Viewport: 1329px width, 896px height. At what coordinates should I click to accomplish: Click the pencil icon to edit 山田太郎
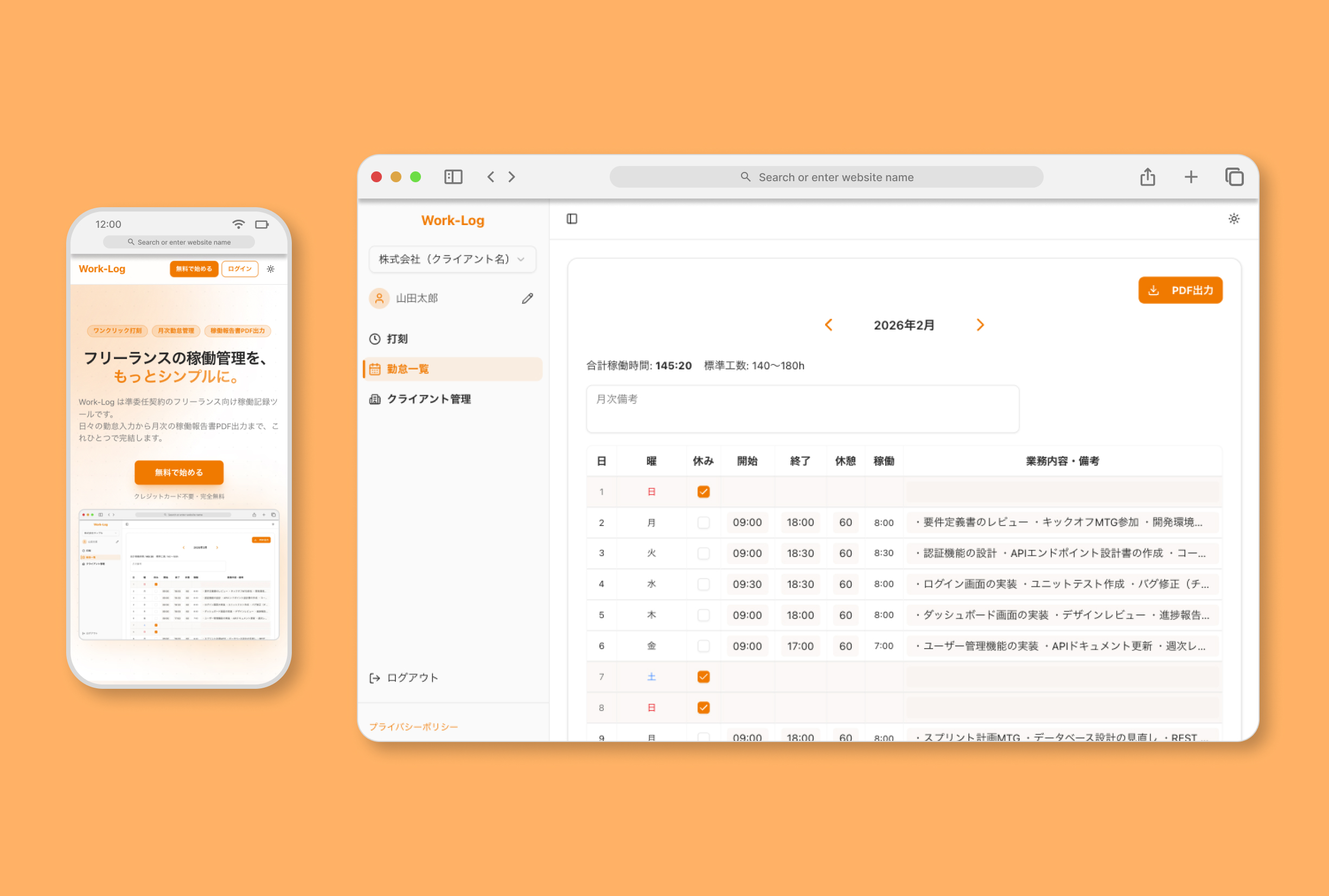(x=527, y=298)
